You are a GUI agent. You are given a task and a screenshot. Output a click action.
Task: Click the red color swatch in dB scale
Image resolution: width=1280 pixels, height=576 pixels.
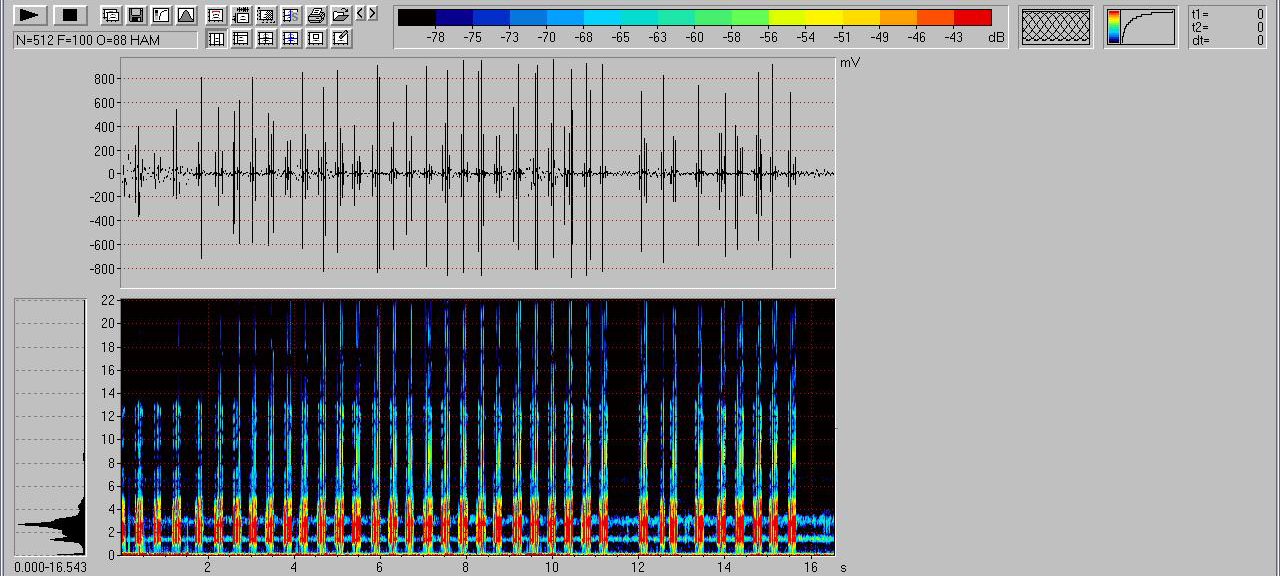click(x=972, y=17)
